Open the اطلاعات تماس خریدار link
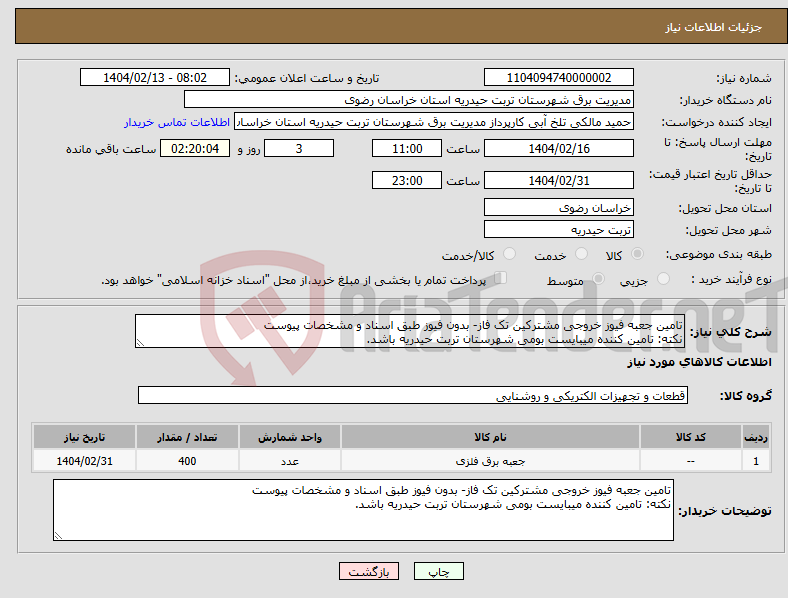 [x=177, y=122]
